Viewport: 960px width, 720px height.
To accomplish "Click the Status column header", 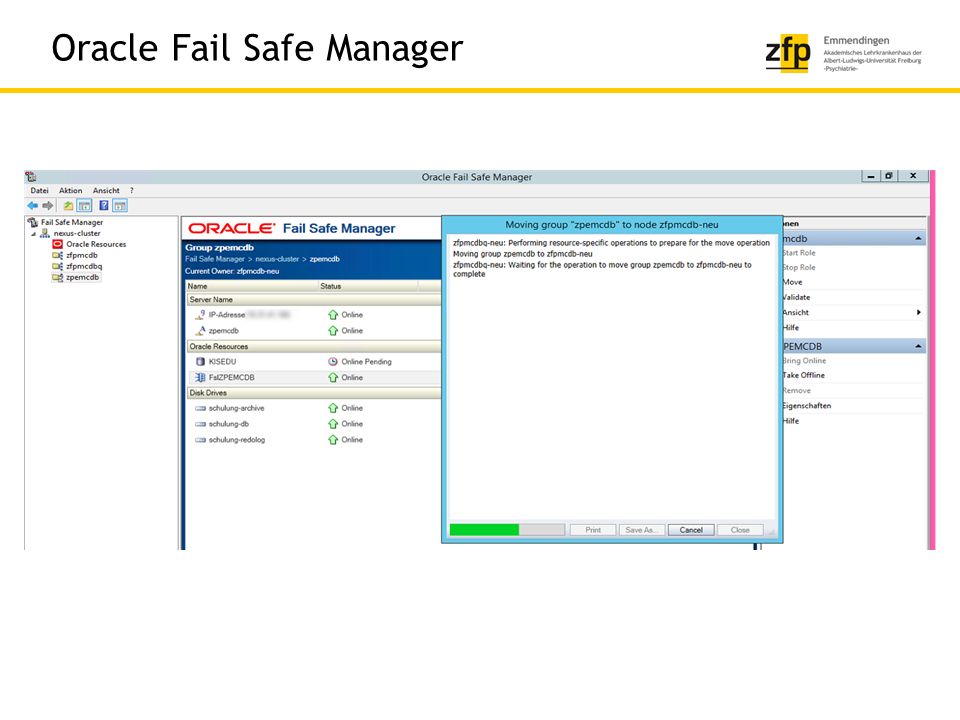I will click(368, 287).
